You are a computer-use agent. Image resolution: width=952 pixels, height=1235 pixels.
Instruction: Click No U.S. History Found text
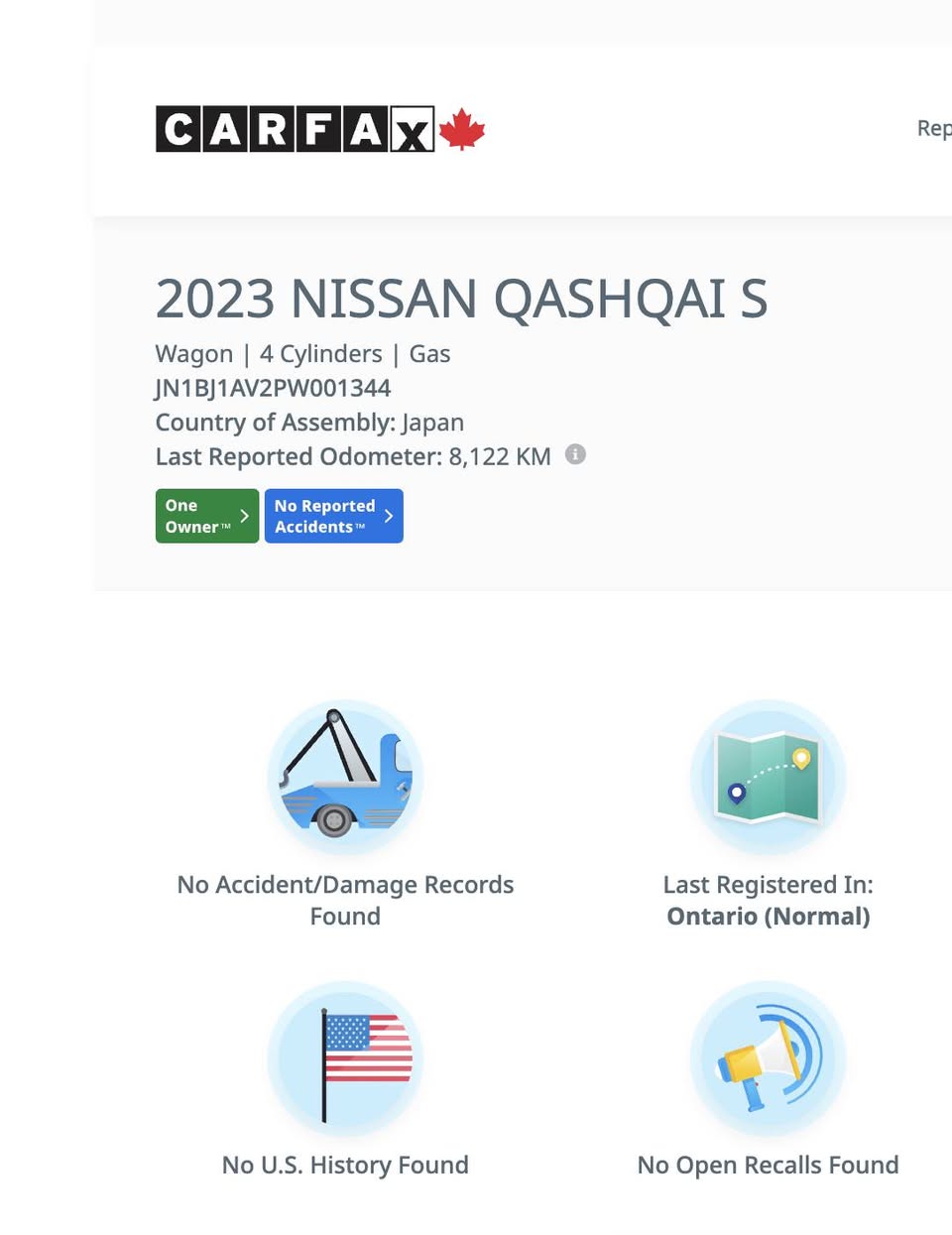[x=345, y=1165]
